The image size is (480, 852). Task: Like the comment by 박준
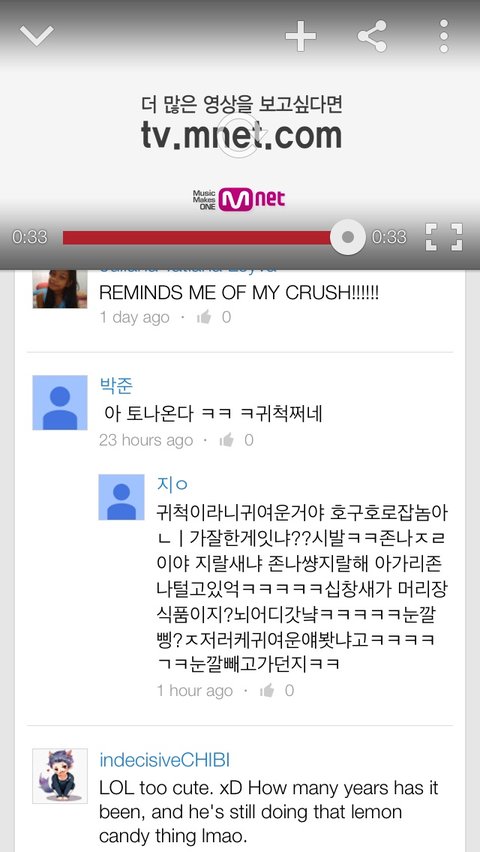(227, 440)
